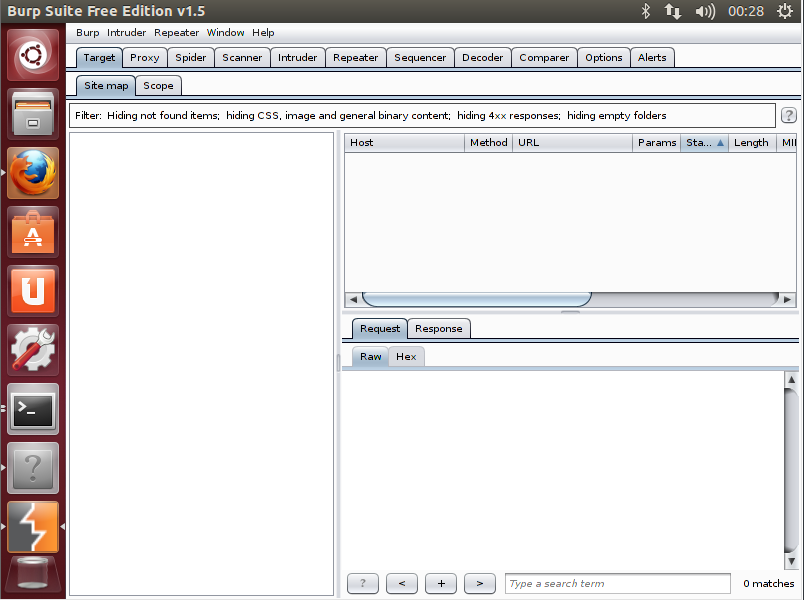Click the table's horizontal scrollbar thumb
The height and width of the screenshot is (602, 804).
tap(477, 299)
